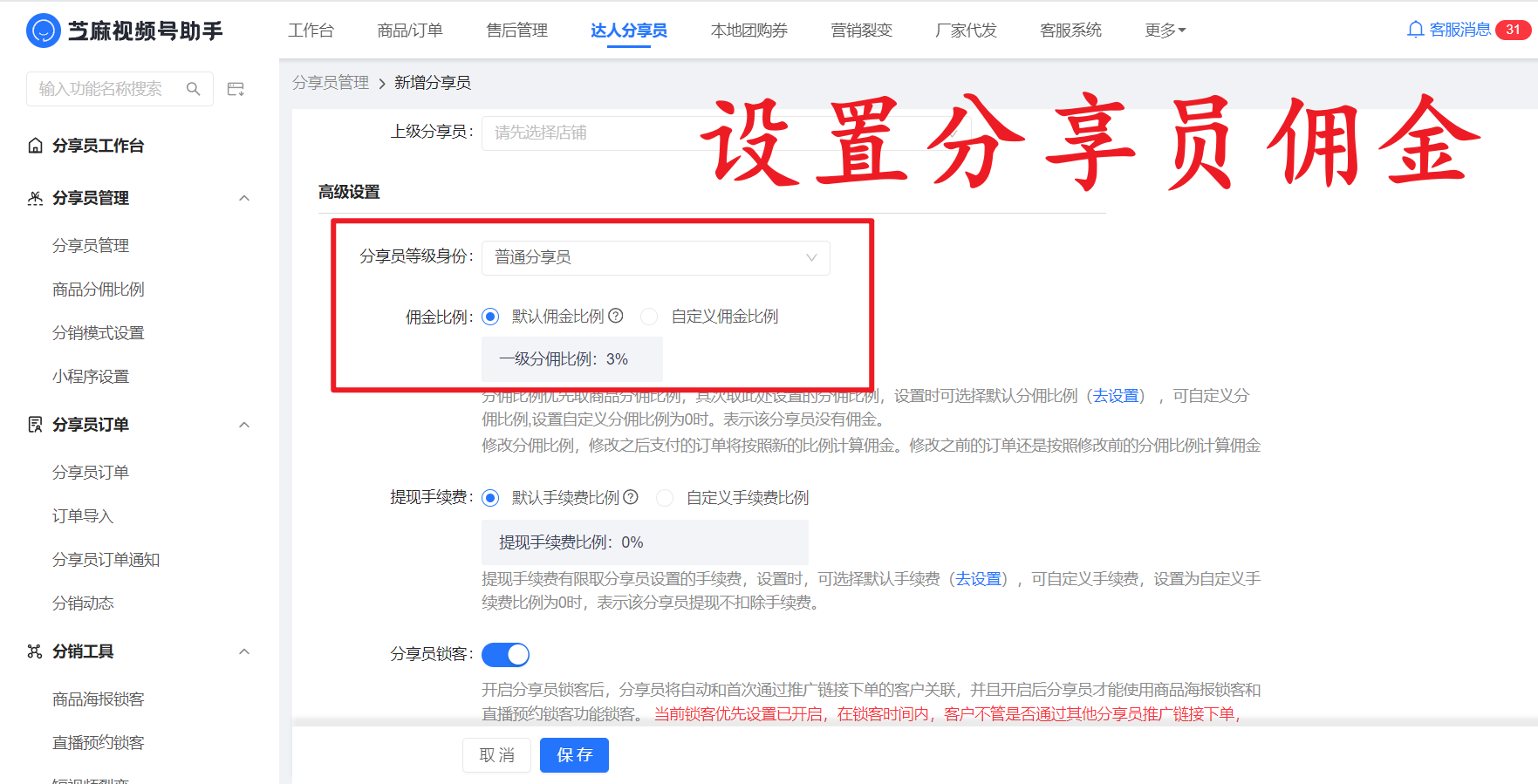Open 商品分佣比例 in sidebar
1538x784 pixels.
[99, 290]
